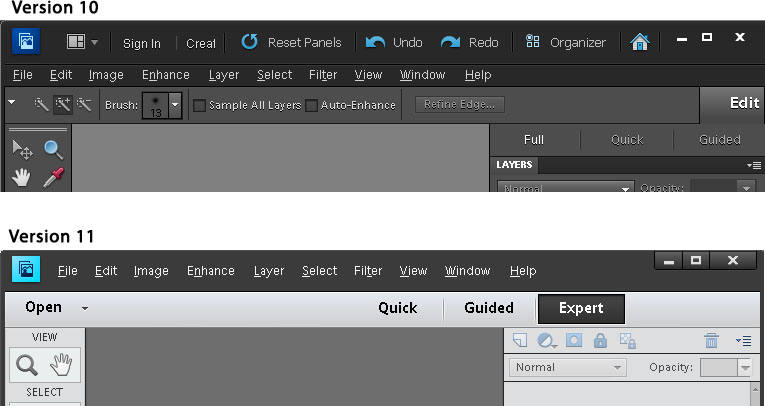
Task: Open Window menu in Version 11
Action: point(467,271)
